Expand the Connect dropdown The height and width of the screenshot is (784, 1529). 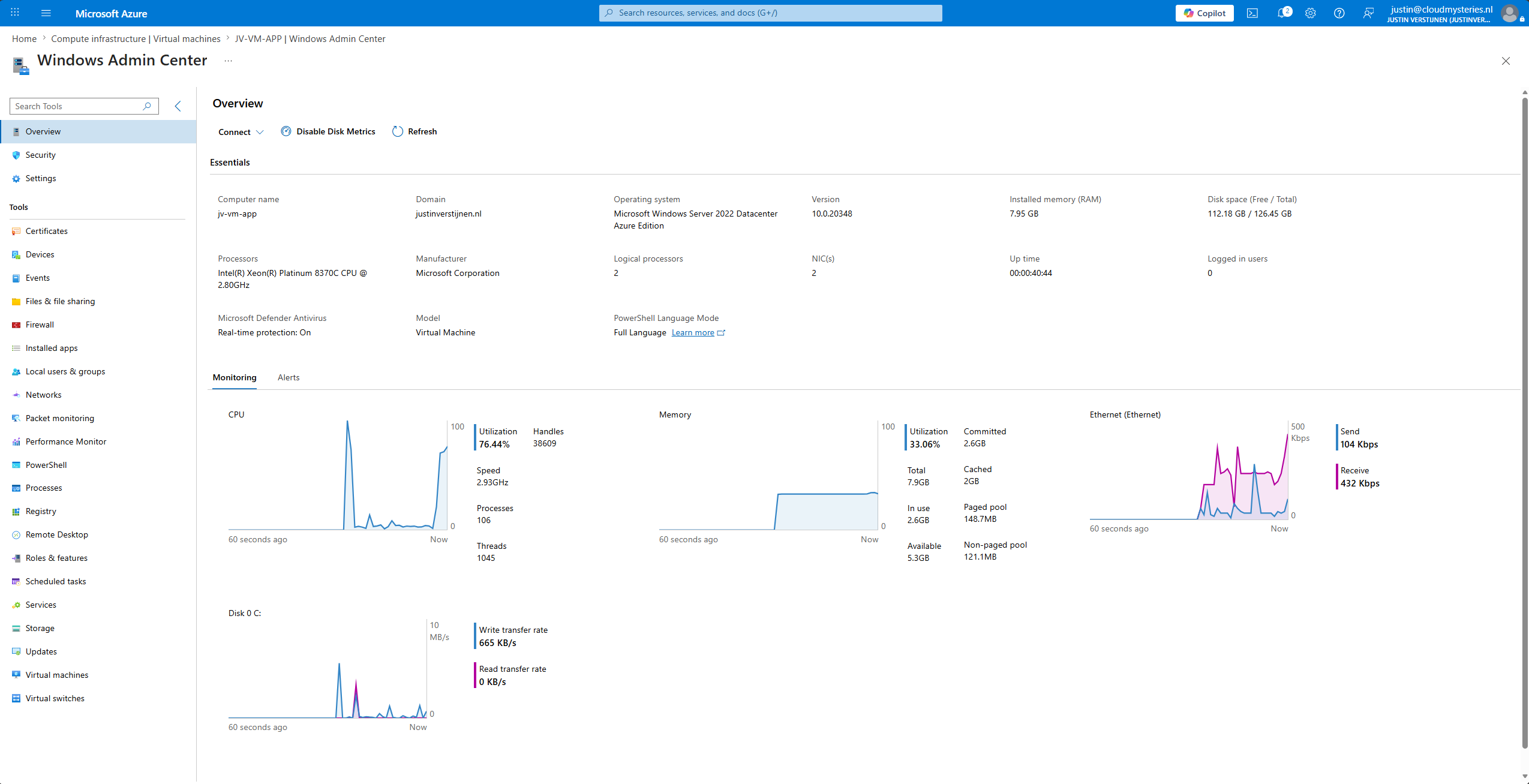[241, 132]
